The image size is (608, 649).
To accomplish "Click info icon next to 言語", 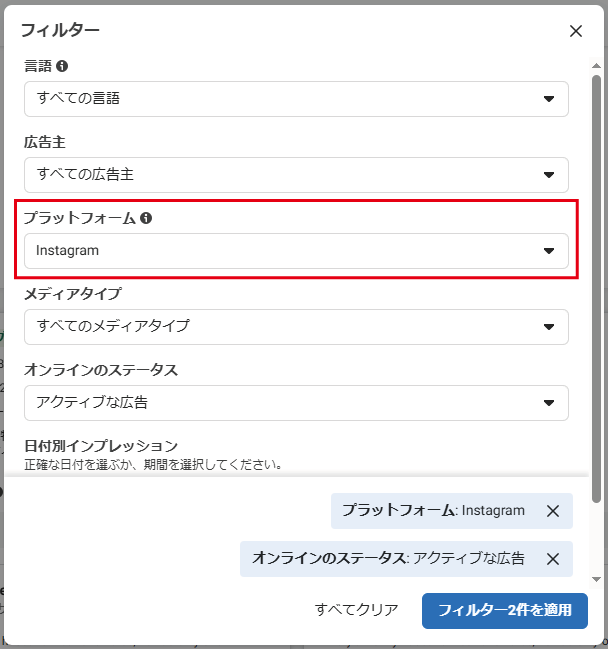I will pos(62,66).
